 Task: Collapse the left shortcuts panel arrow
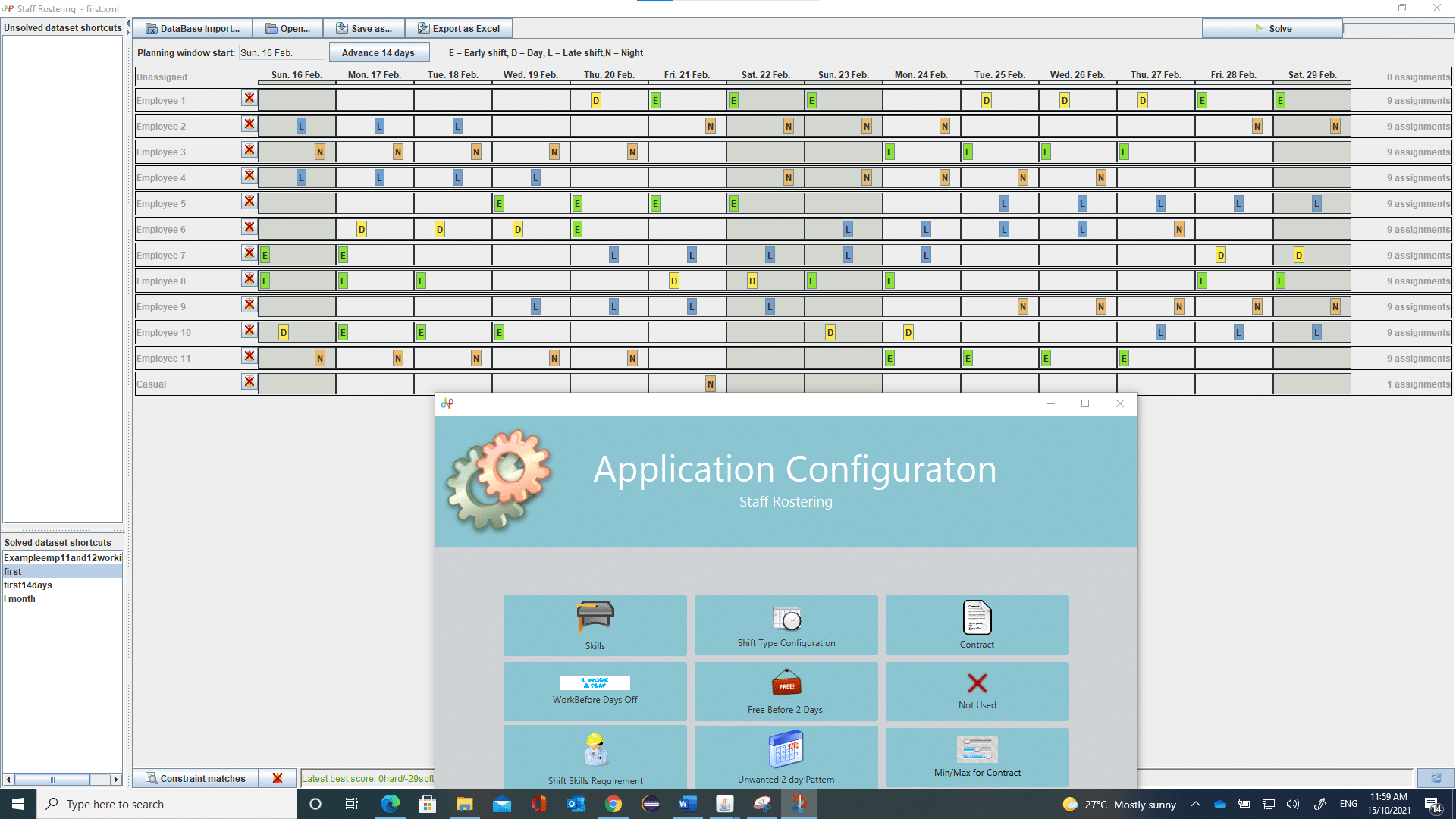pyautogui.click(x=128, y=24)
